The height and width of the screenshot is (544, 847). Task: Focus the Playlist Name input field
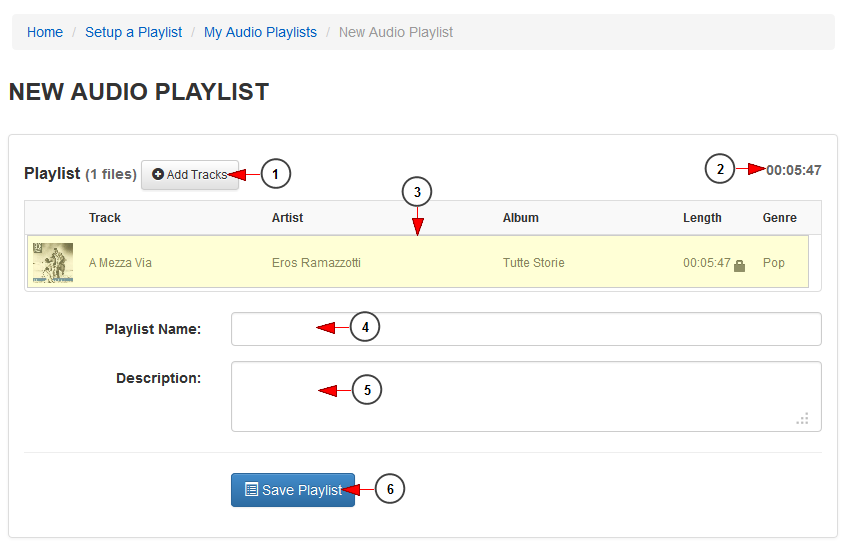pos(526,329)
